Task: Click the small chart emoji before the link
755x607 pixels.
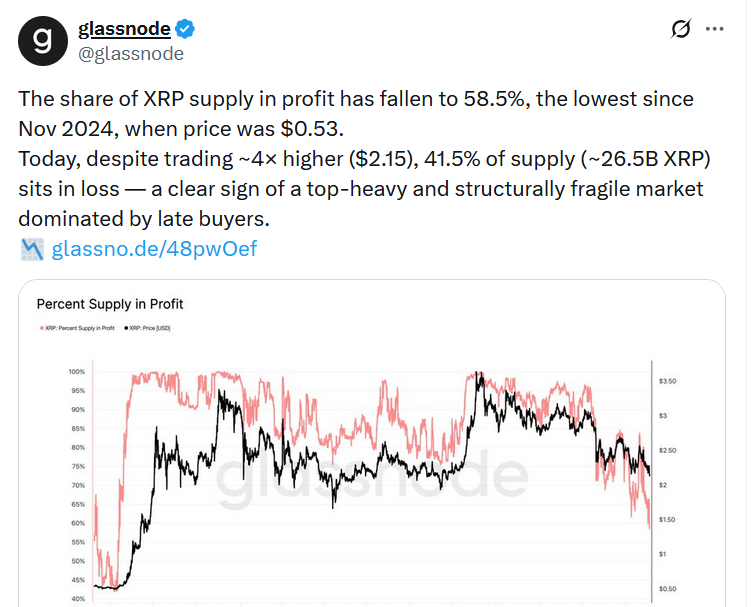Action: (x=31, y=249)
